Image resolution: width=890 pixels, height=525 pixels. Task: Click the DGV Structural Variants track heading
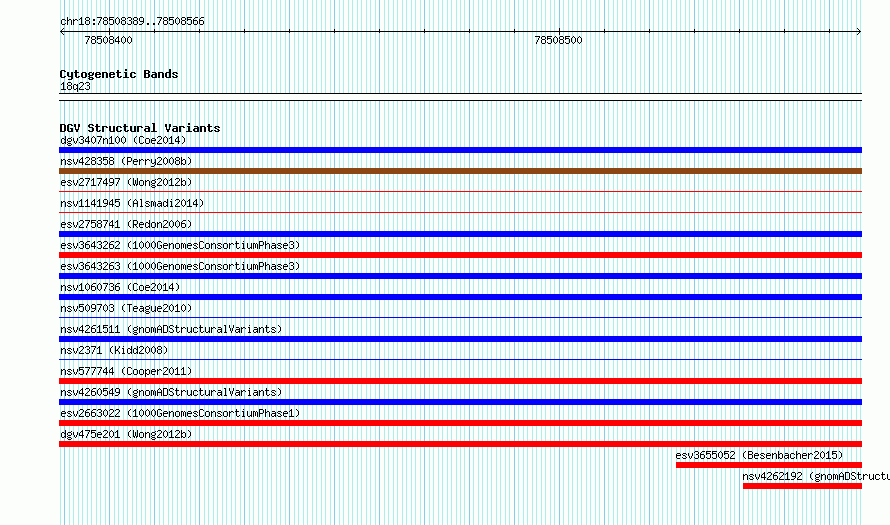point(140,128)
